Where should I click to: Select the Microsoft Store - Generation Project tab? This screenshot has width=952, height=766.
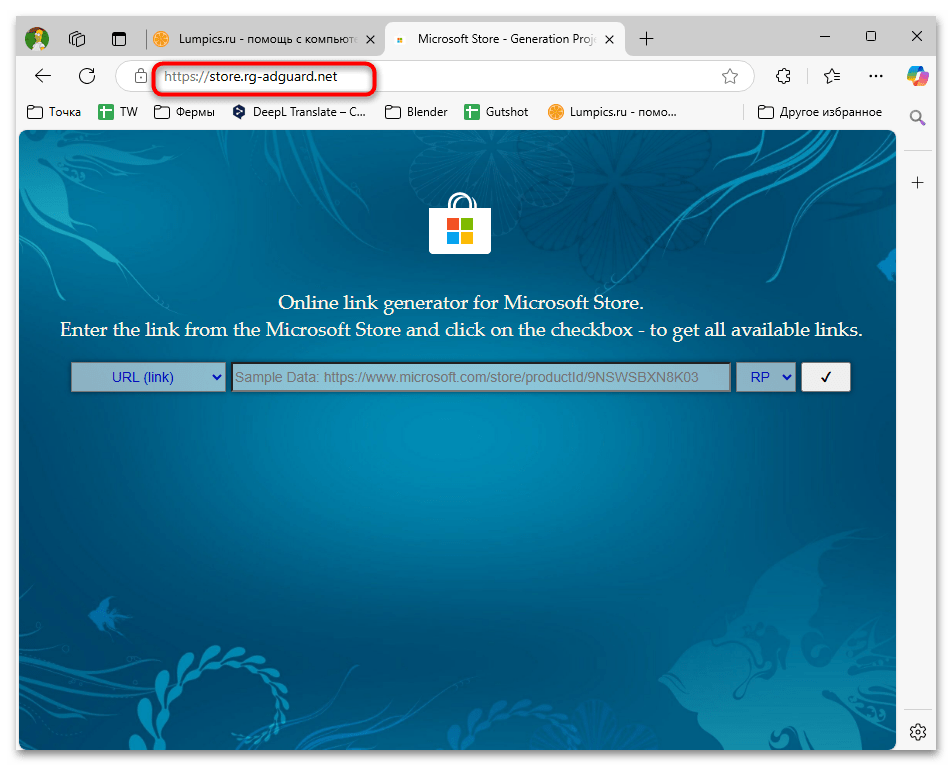click(x=504, y=39)
